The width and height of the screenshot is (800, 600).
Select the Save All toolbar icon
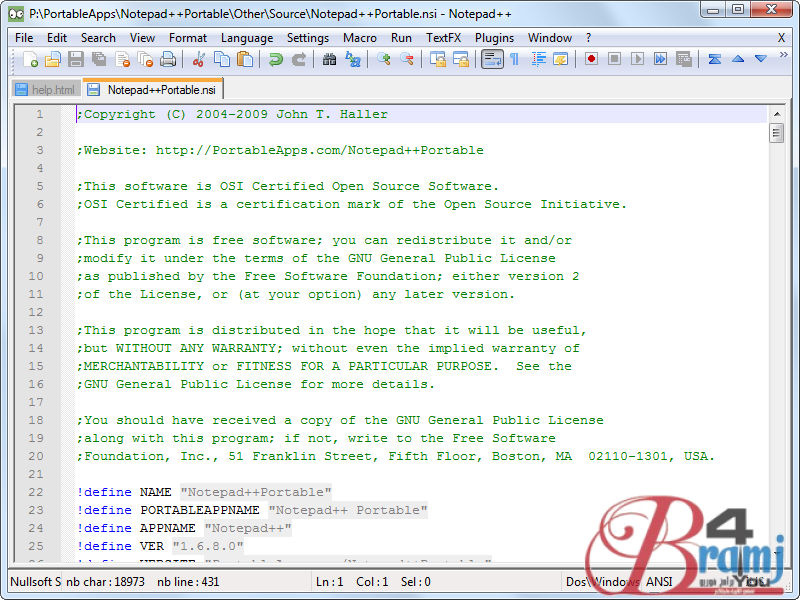(101, 60)
